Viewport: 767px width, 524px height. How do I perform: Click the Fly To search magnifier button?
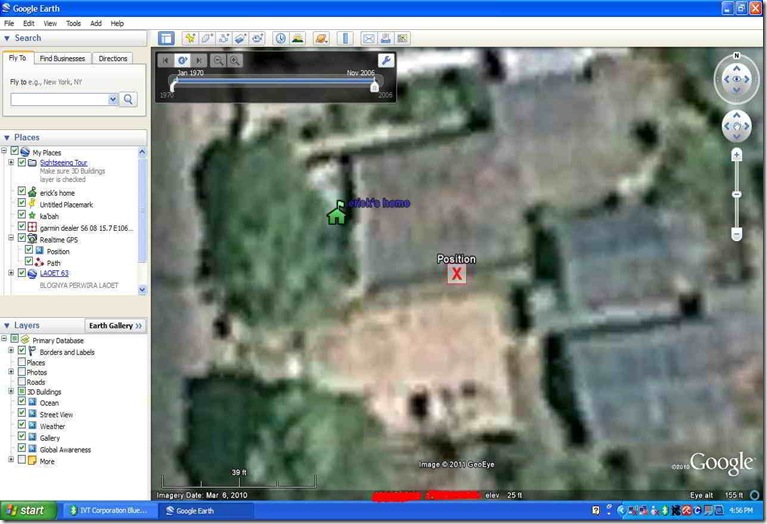(x=128, y=99)
